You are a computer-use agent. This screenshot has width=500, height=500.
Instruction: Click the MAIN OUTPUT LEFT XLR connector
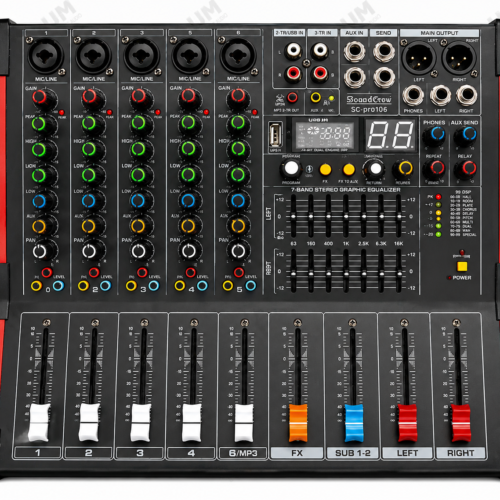419,58
